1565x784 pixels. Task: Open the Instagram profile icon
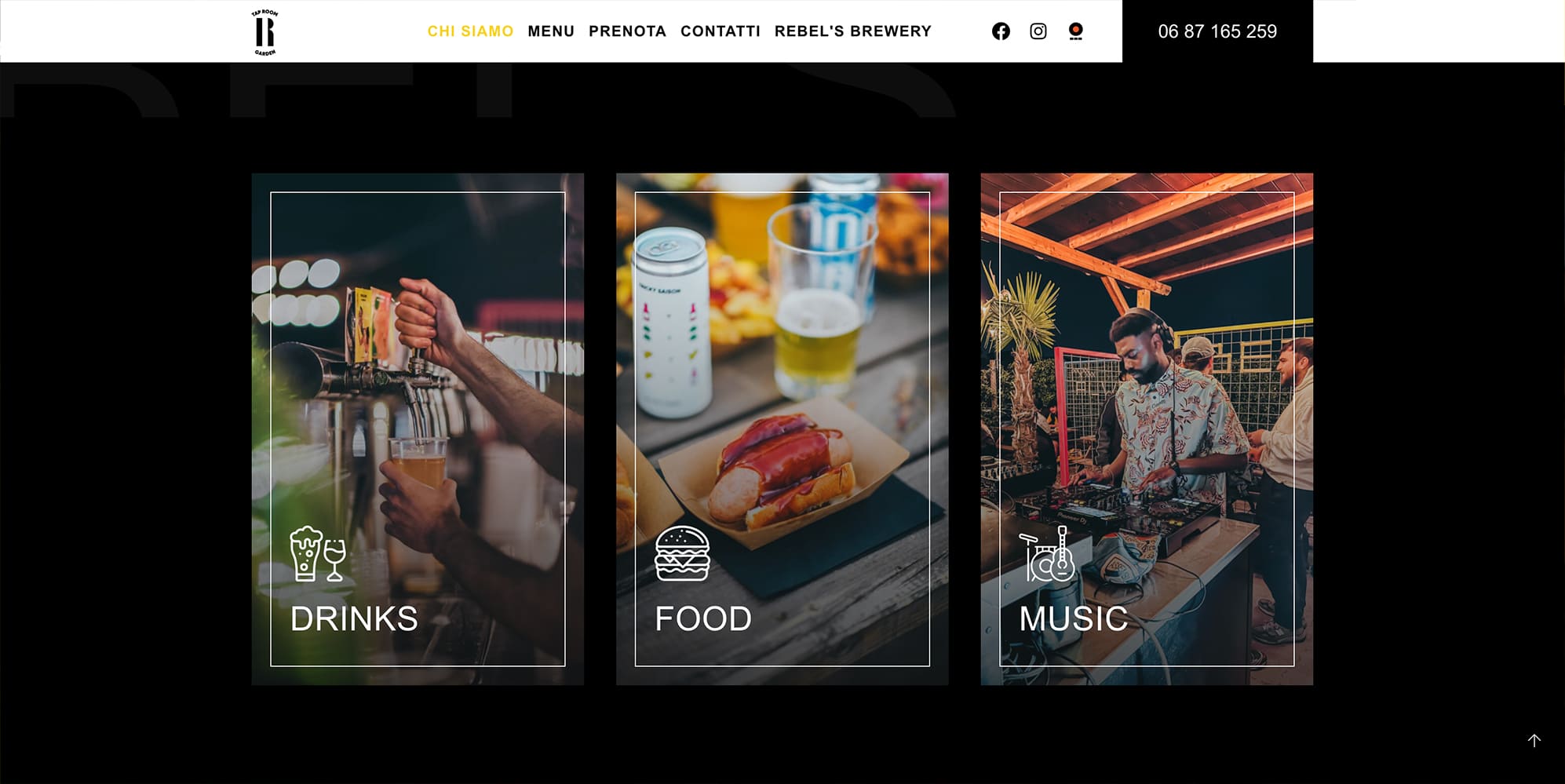(x=1038, y=31)
